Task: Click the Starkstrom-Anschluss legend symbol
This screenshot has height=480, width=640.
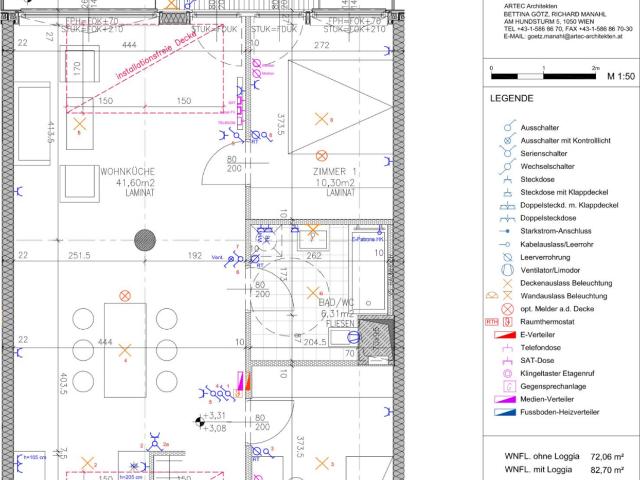Action: pos(505,231)
